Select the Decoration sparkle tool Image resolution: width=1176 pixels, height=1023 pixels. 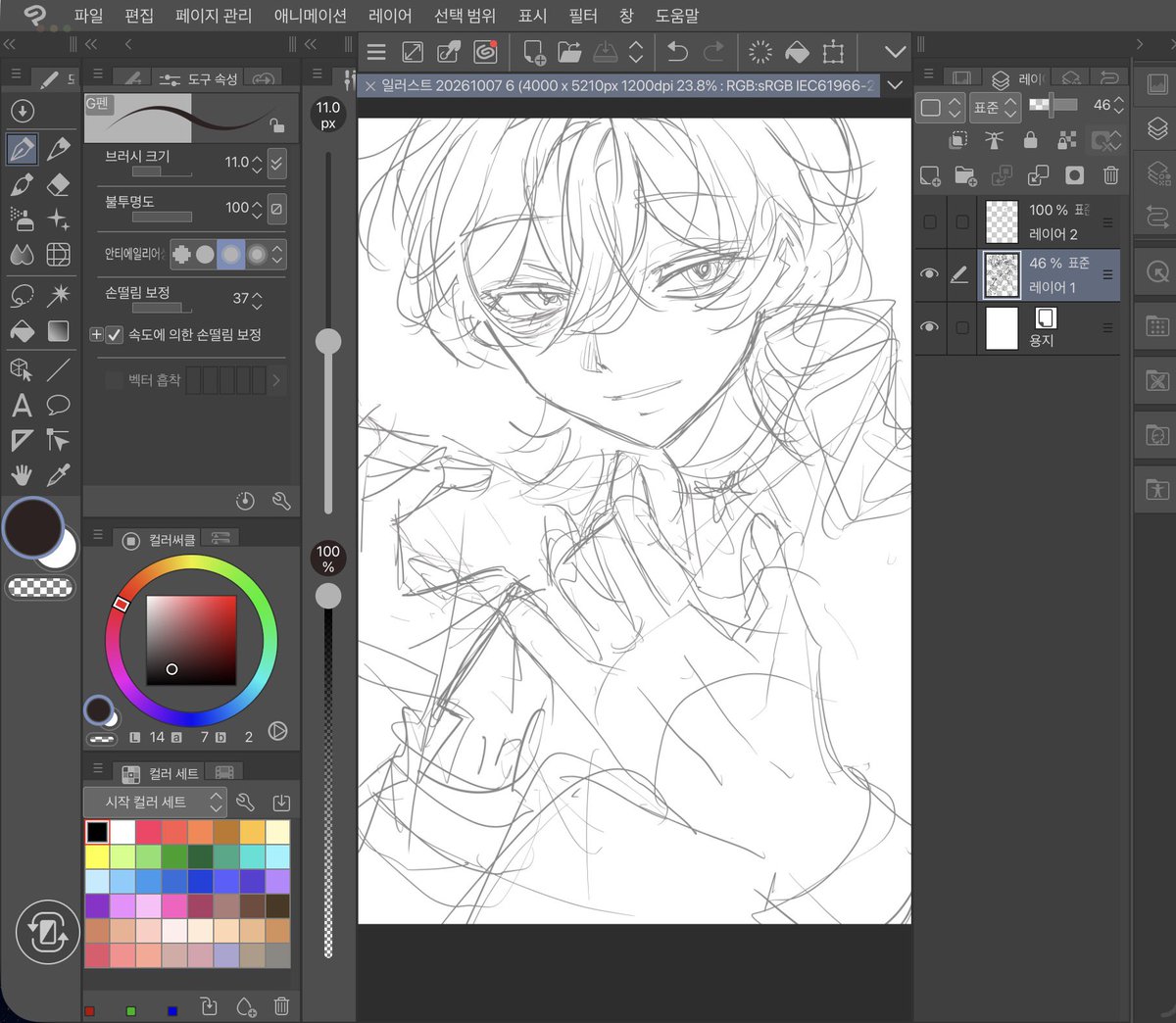click(x=58, y=219)
